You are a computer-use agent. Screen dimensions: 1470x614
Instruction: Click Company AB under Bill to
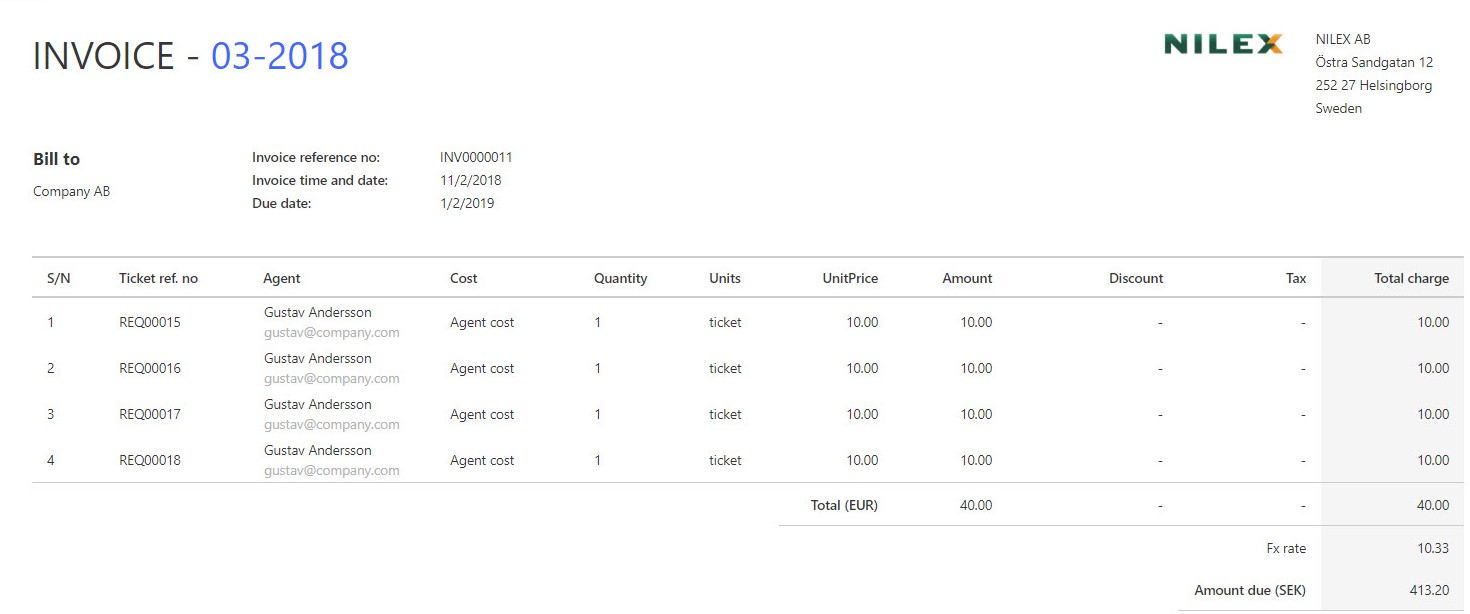click(71, 191)
